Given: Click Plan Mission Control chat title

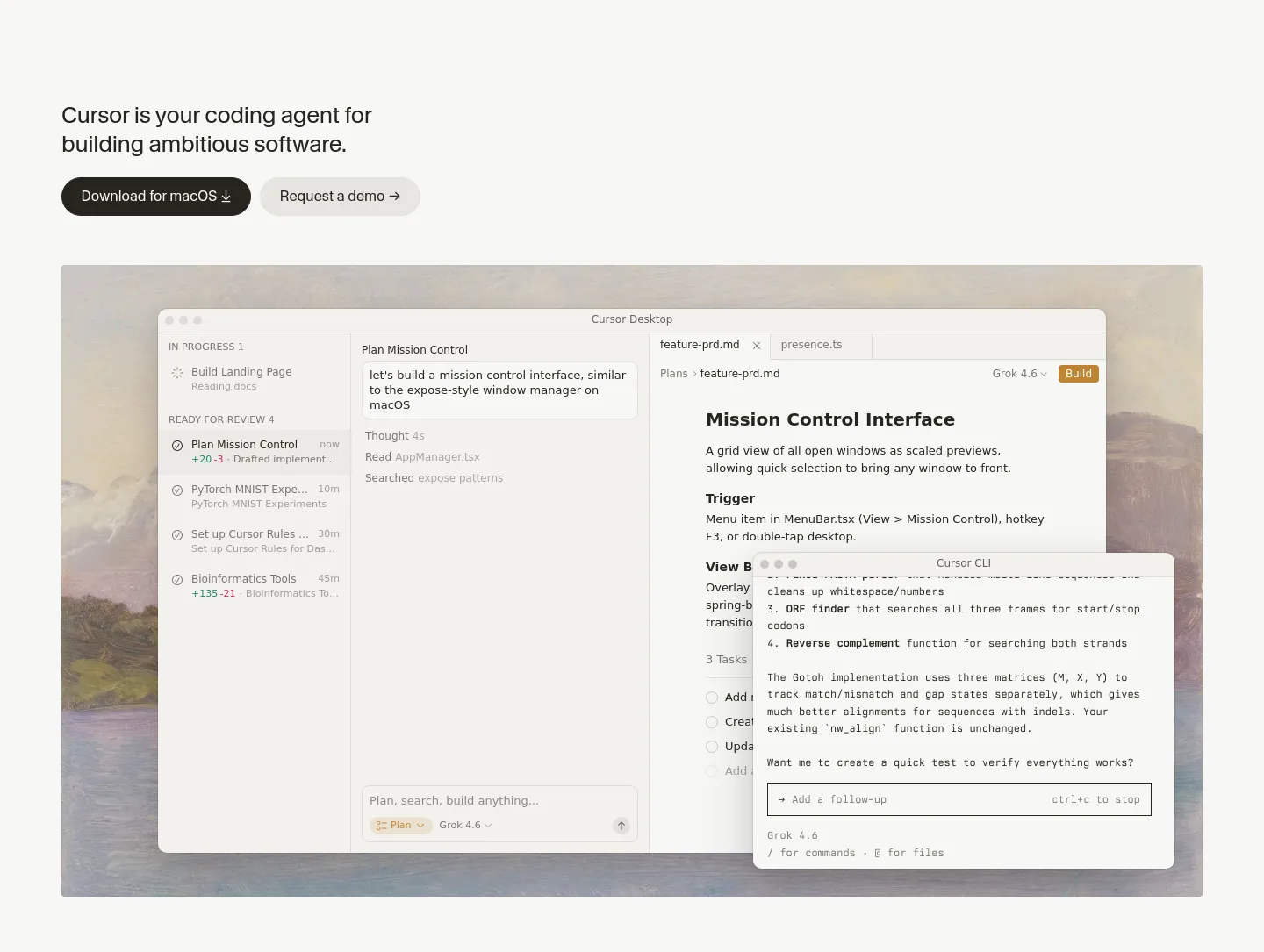Looking at the screenshot, I should pyautogui.click(x=414, y=349).
